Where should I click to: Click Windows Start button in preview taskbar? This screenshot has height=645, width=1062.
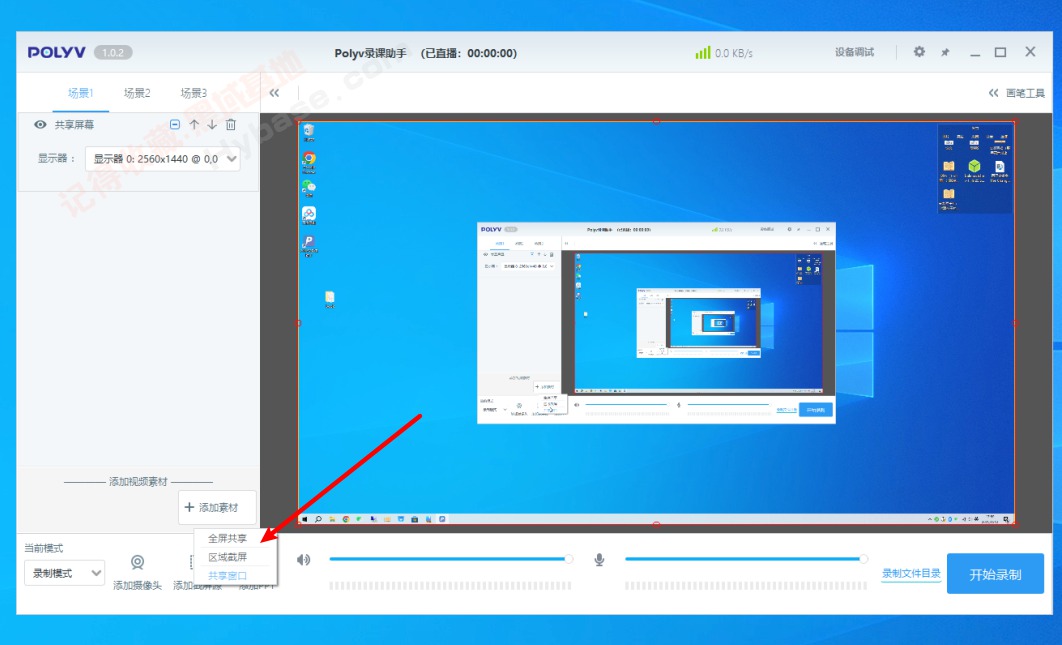pyautogui.click(x=304, y=519)
